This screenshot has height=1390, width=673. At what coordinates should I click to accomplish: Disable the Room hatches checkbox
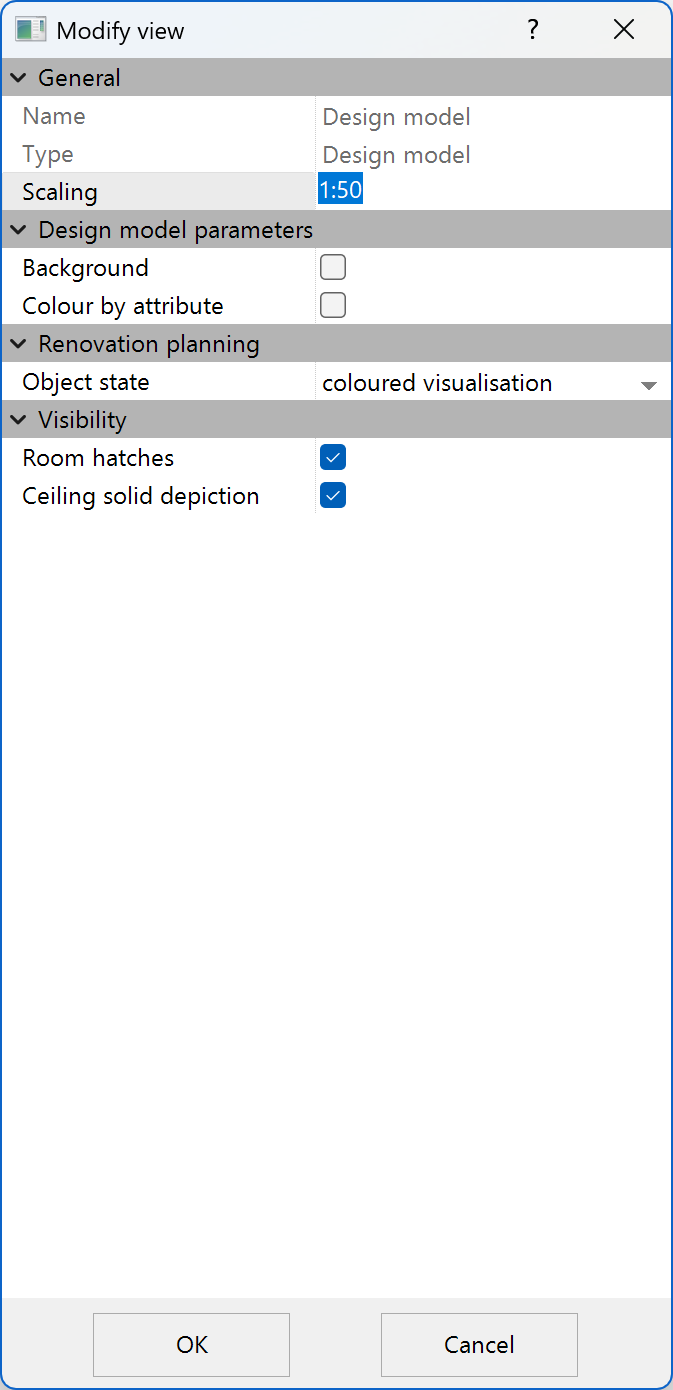(332, 457)
